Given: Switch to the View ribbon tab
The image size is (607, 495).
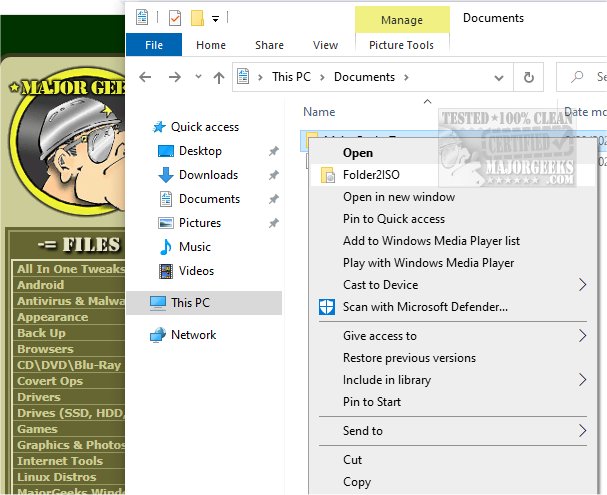Looking at the screenshot, I should 325,45.
